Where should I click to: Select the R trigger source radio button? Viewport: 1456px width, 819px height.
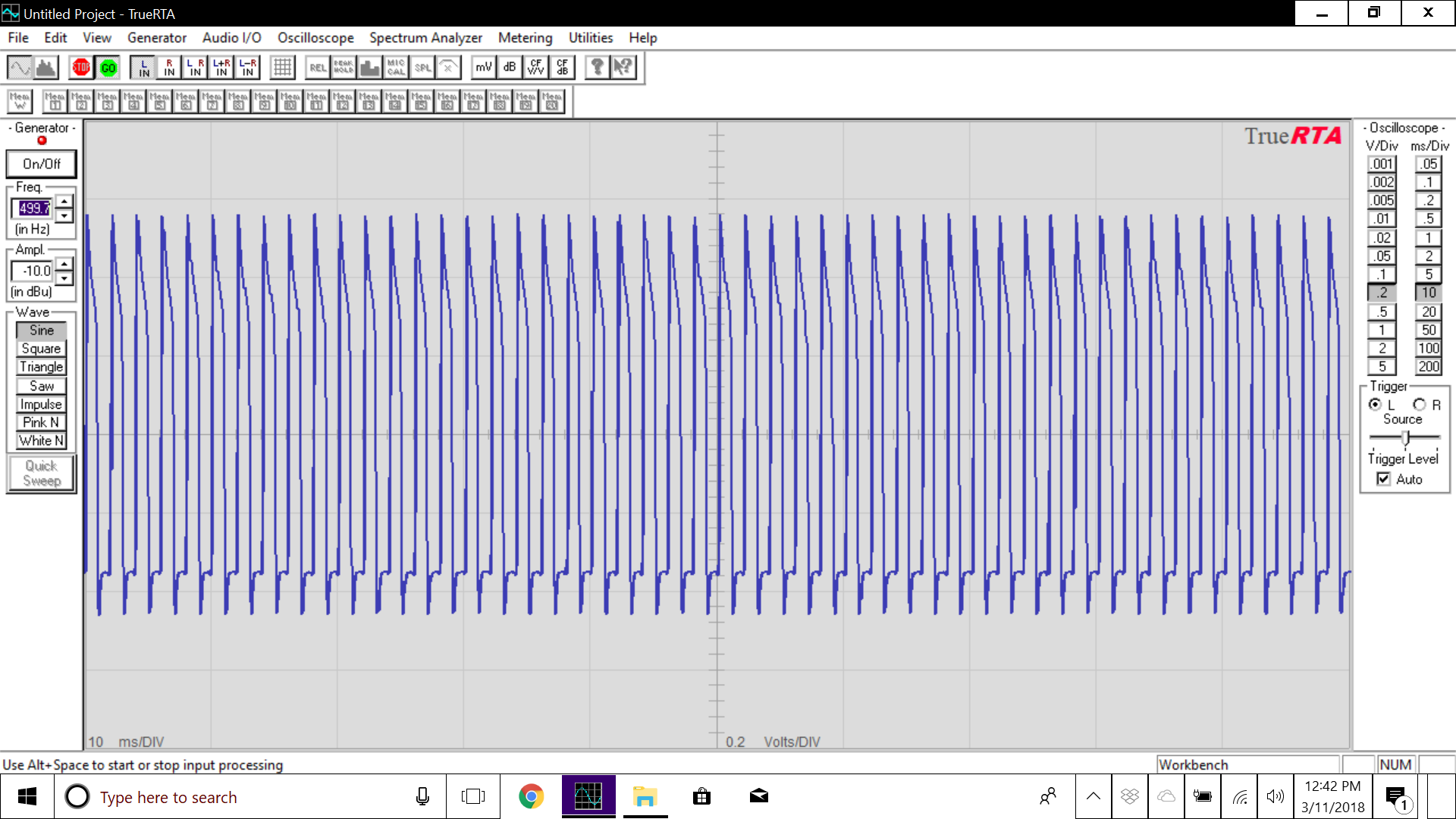(x=1420, y=405)
